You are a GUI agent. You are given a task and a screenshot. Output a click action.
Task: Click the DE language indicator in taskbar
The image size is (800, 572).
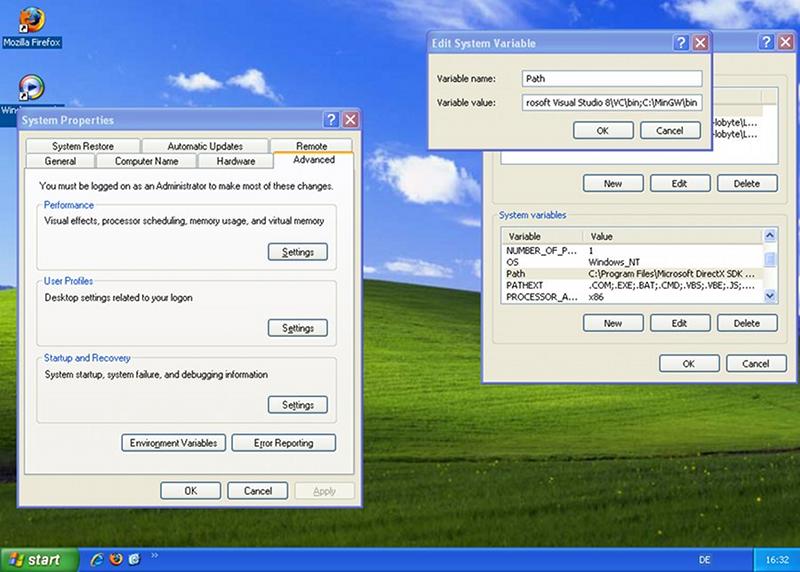point(705,560)
